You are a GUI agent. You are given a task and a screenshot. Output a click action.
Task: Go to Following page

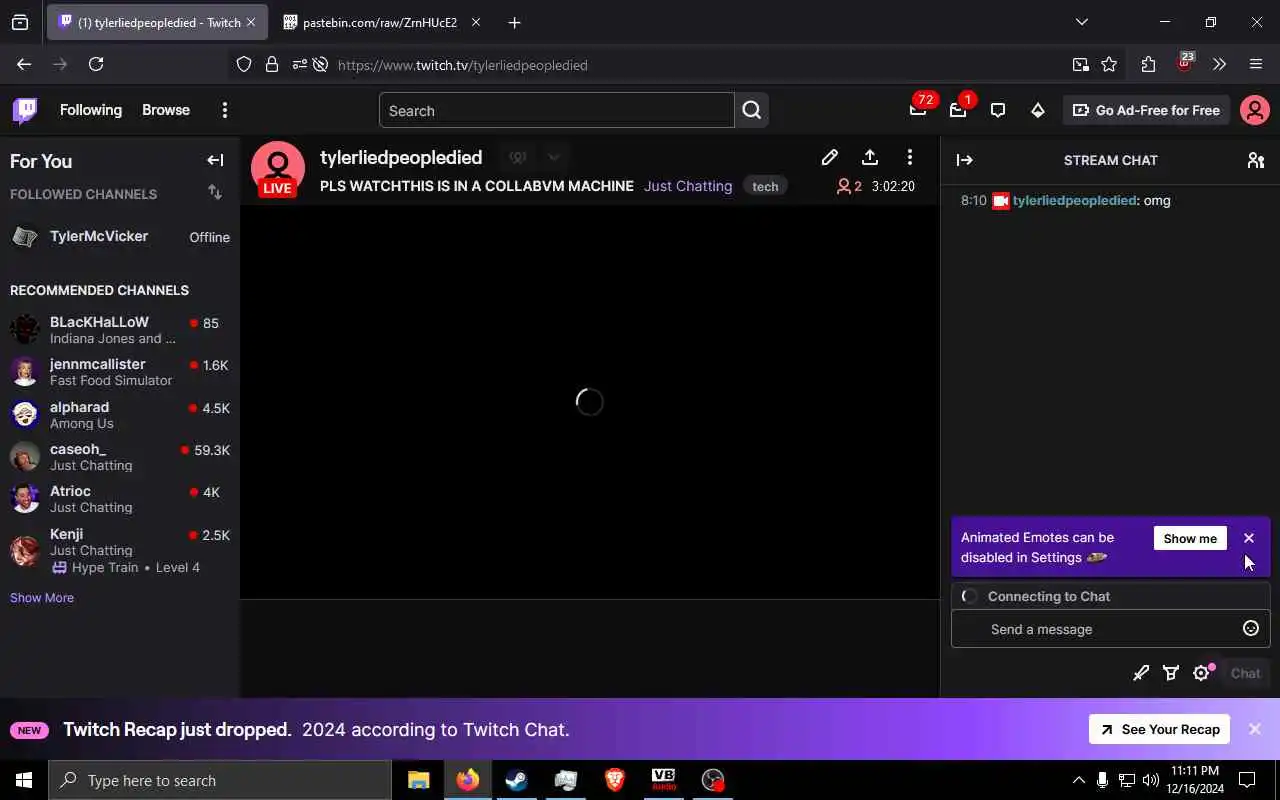[91, 110]
